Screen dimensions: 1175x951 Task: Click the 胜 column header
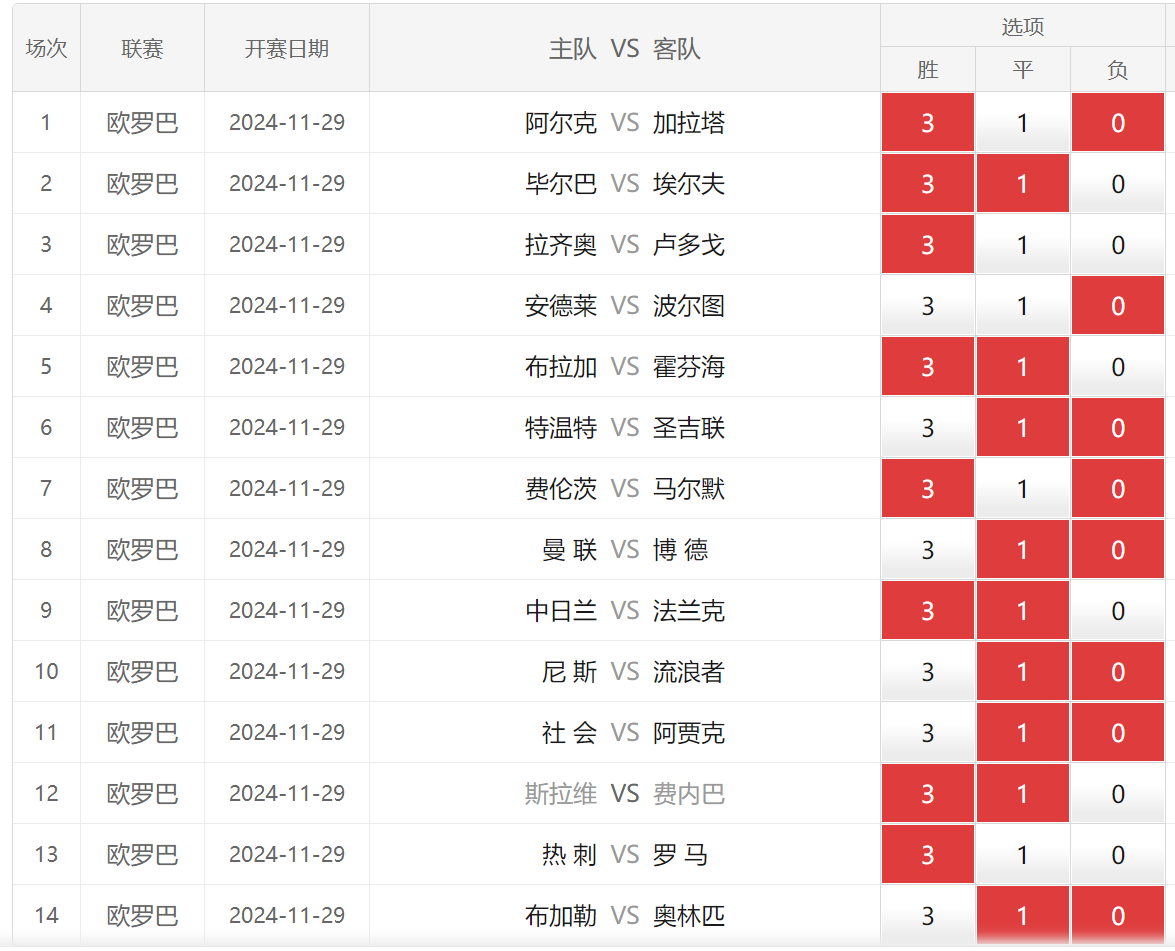(x=927, y=70)
